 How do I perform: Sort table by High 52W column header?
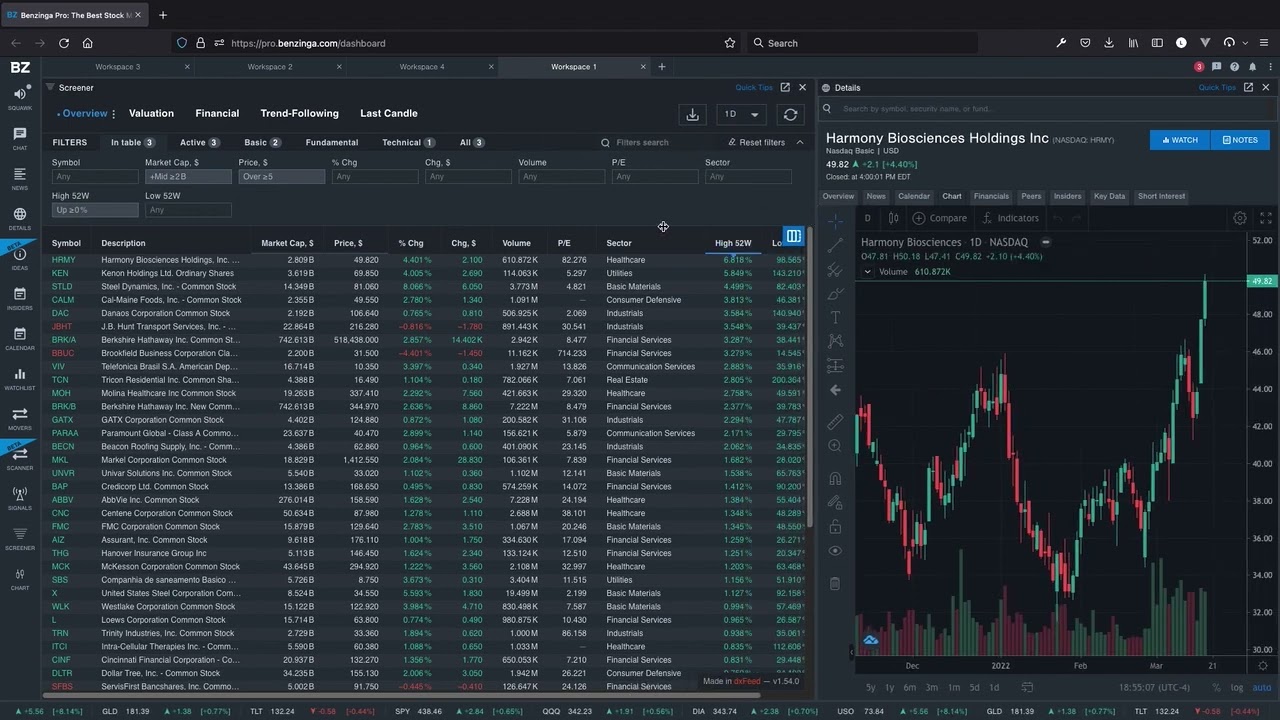point(732,243)
